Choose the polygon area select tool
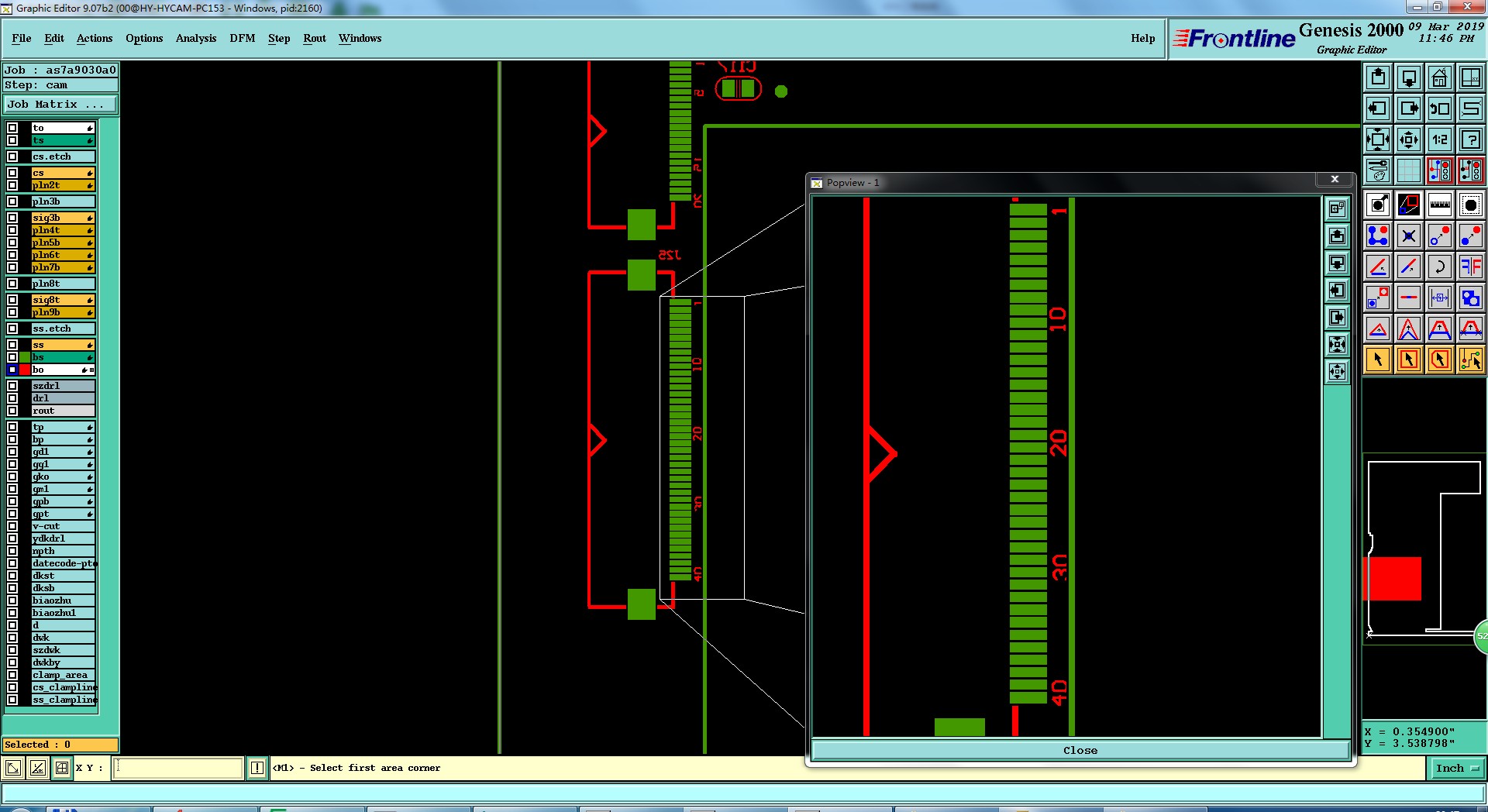Image resolution: width=1488 pixels, height=812 pixels. pos(1440,360)
